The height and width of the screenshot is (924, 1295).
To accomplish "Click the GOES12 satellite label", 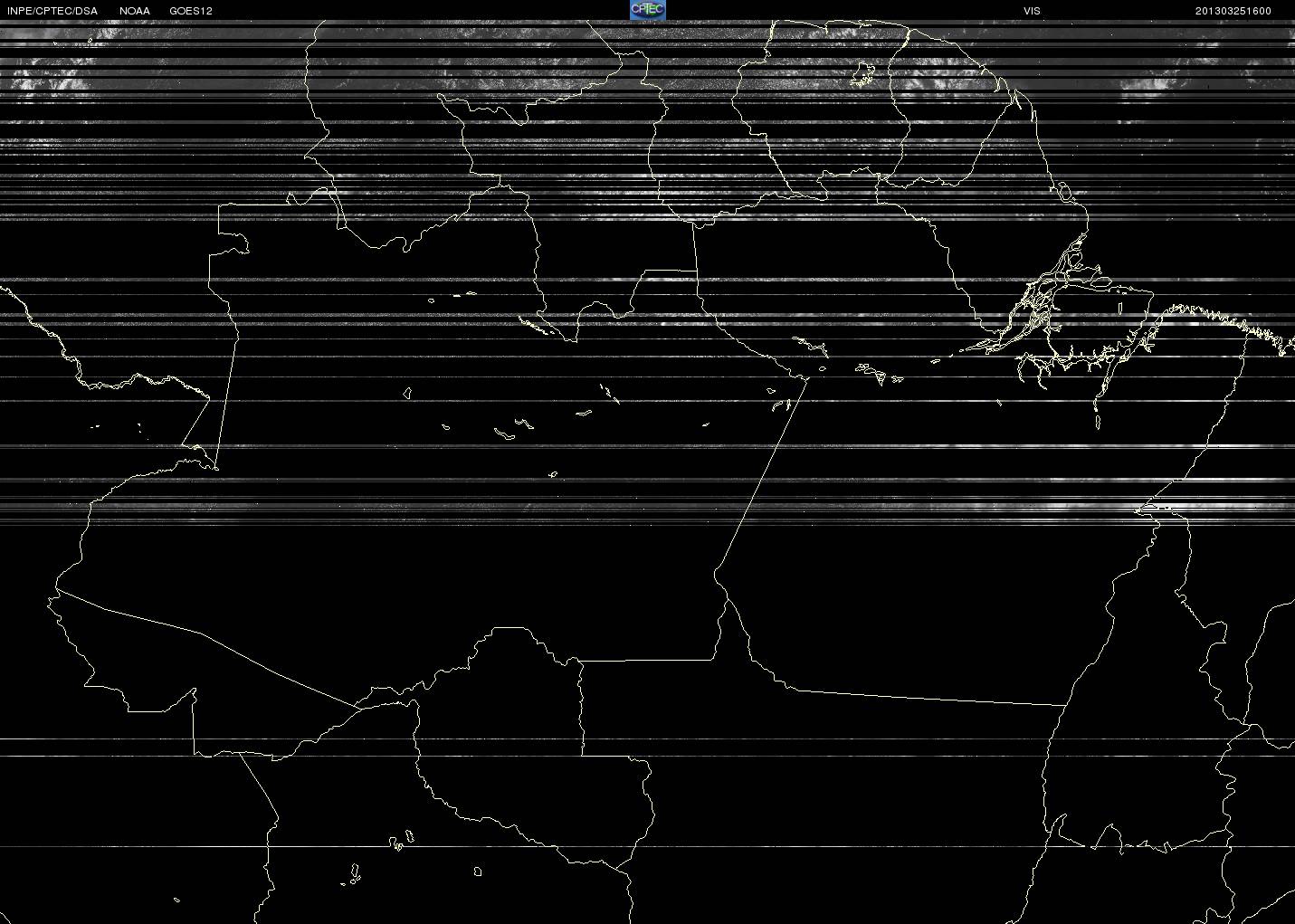I will [191, 11].
